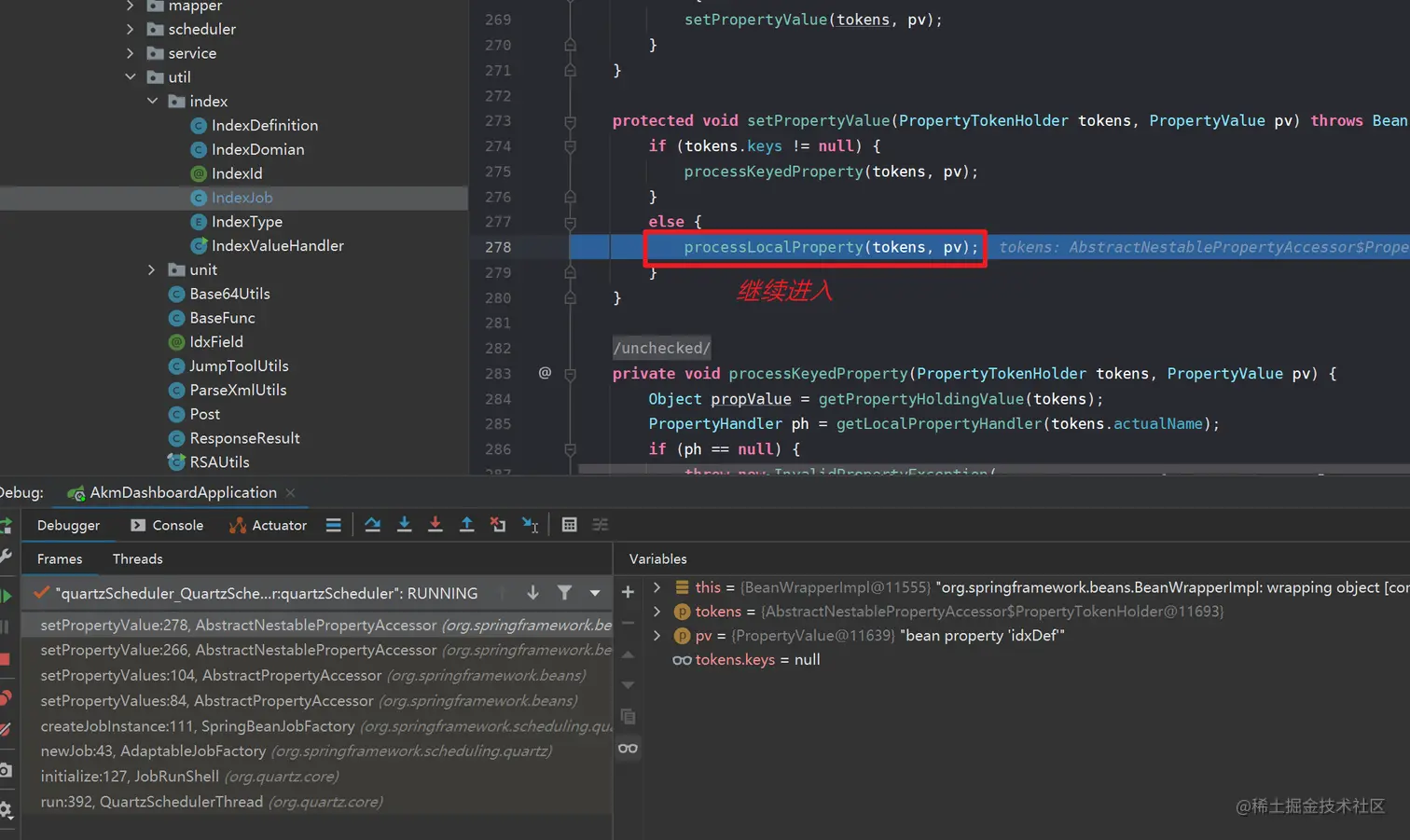This screenshot has width=1410, height=840.
Task: Click the Step Into debugger icon
Action: (x=404, y=525)
